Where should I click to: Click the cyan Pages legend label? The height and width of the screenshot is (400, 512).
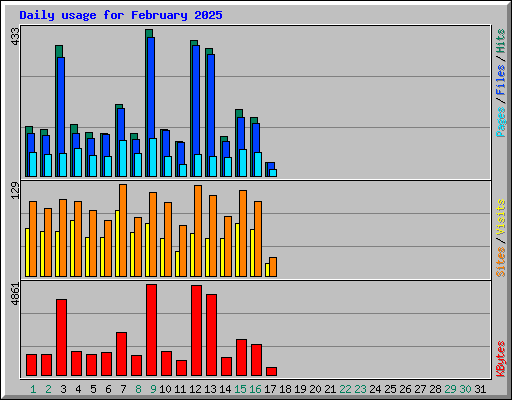point(501,122)
